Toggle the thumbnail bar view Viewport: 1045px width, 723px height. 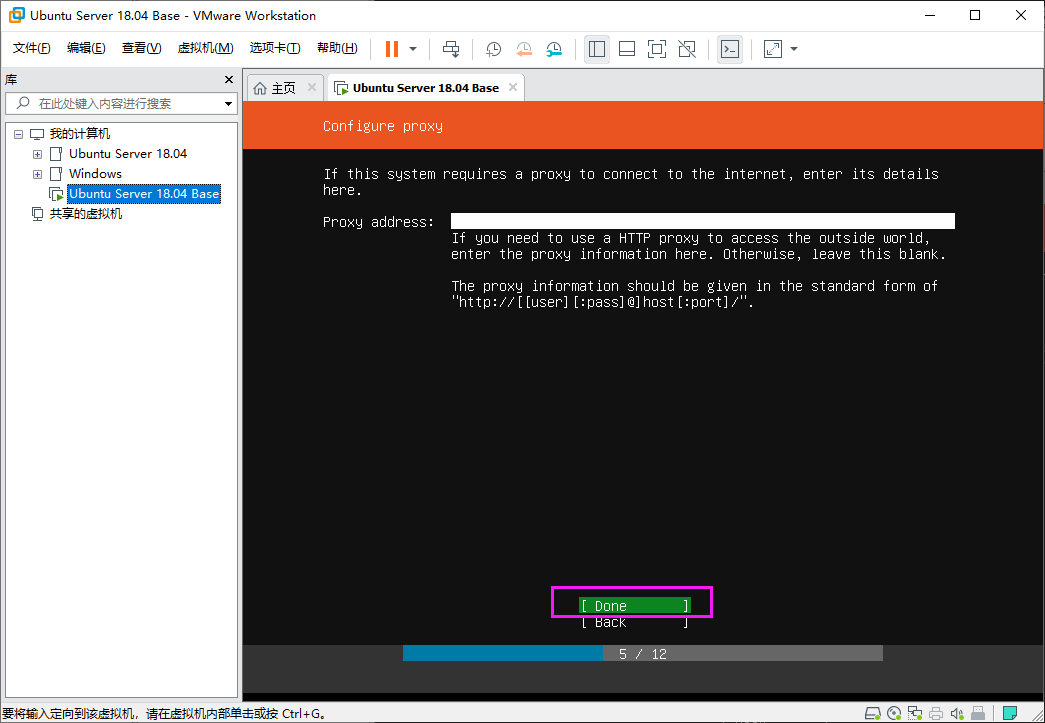coord(626,49)
